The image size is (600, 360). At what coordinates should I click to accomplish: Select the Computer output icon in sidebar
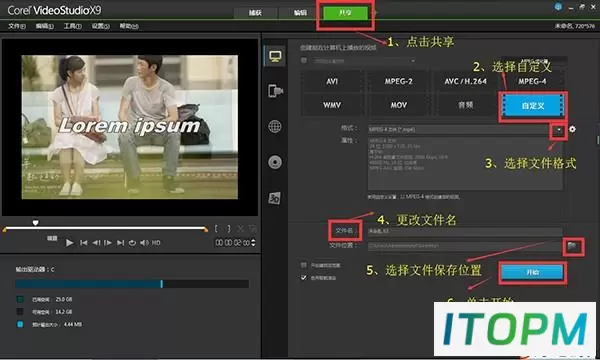point(275,57)
